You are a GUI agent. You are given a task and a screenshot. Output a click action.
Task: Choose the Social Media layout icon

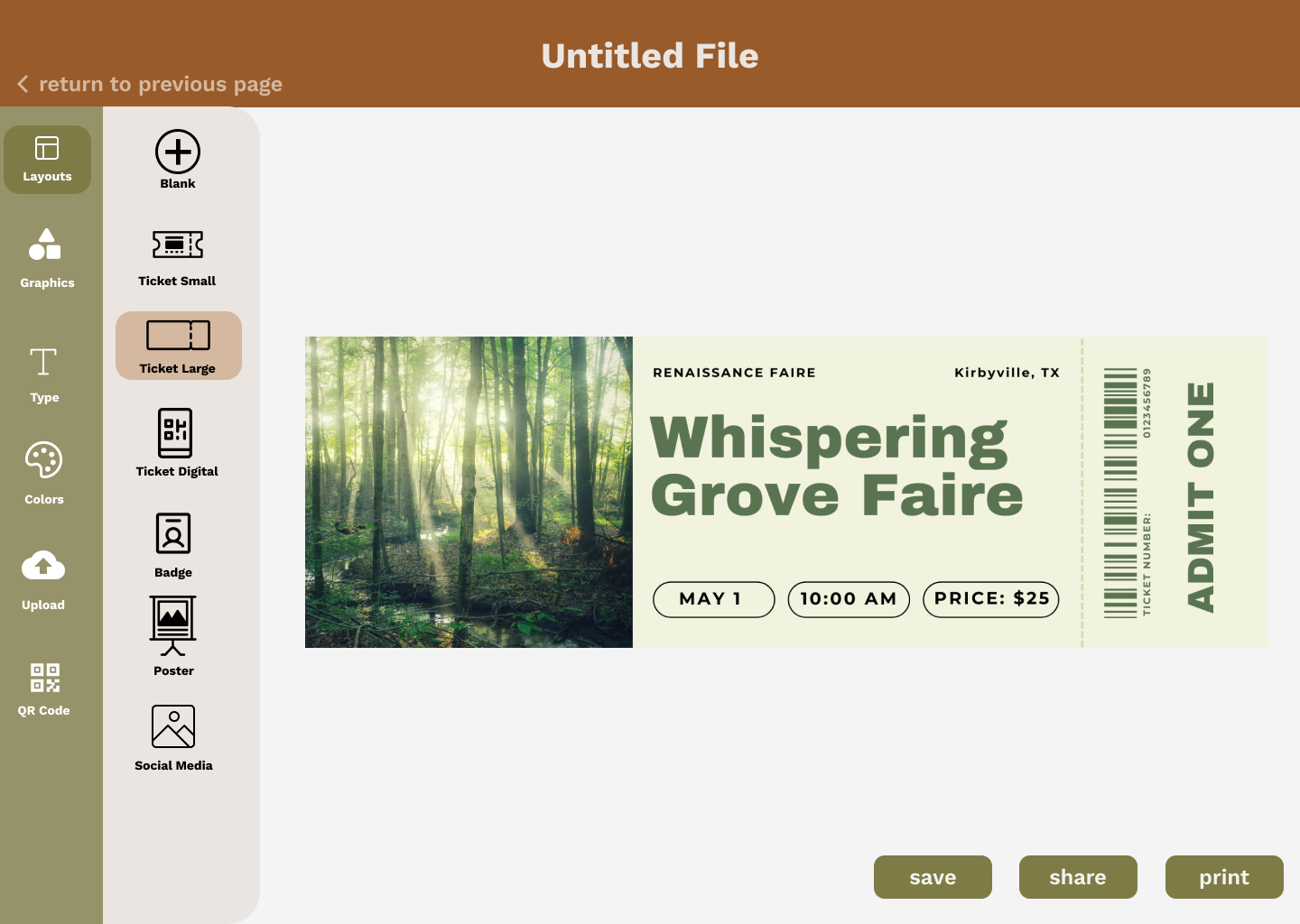tap(173, 726)
